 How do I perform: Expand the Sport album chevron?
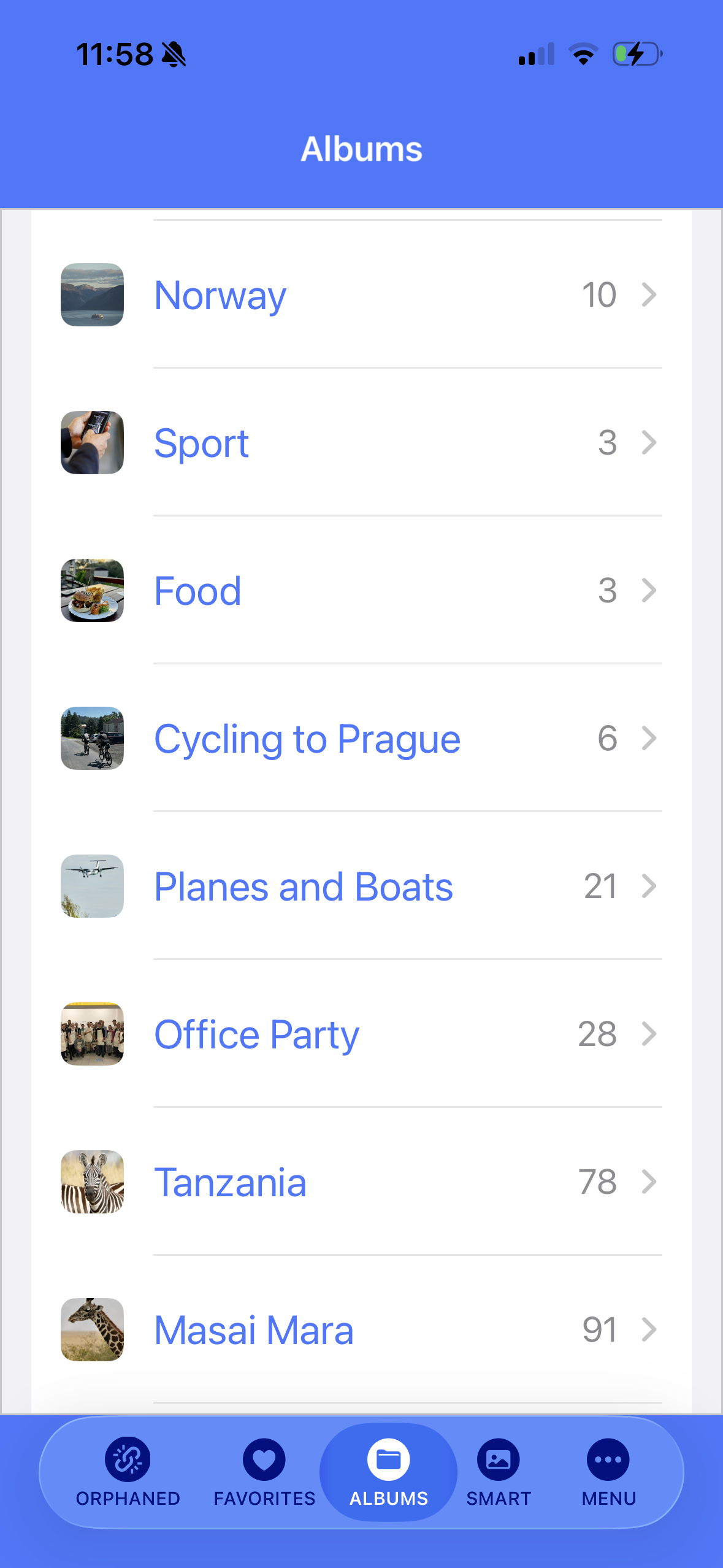[x=649, y=442]
